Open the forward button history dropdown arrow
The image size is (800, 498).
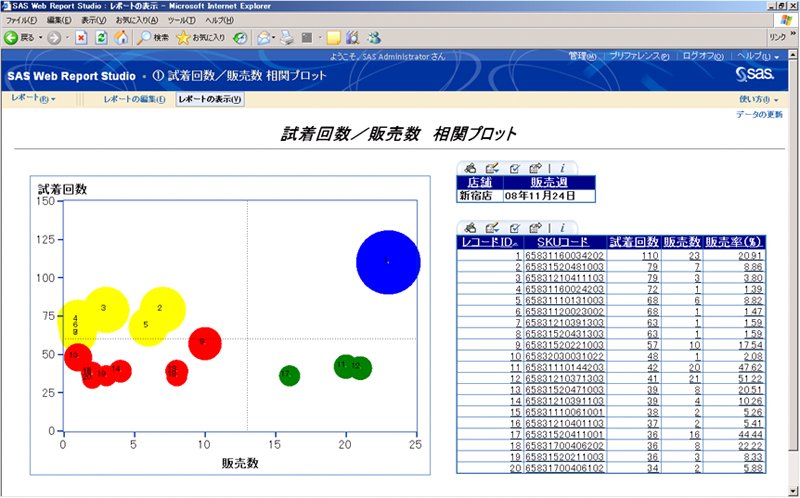click(67, 38)
